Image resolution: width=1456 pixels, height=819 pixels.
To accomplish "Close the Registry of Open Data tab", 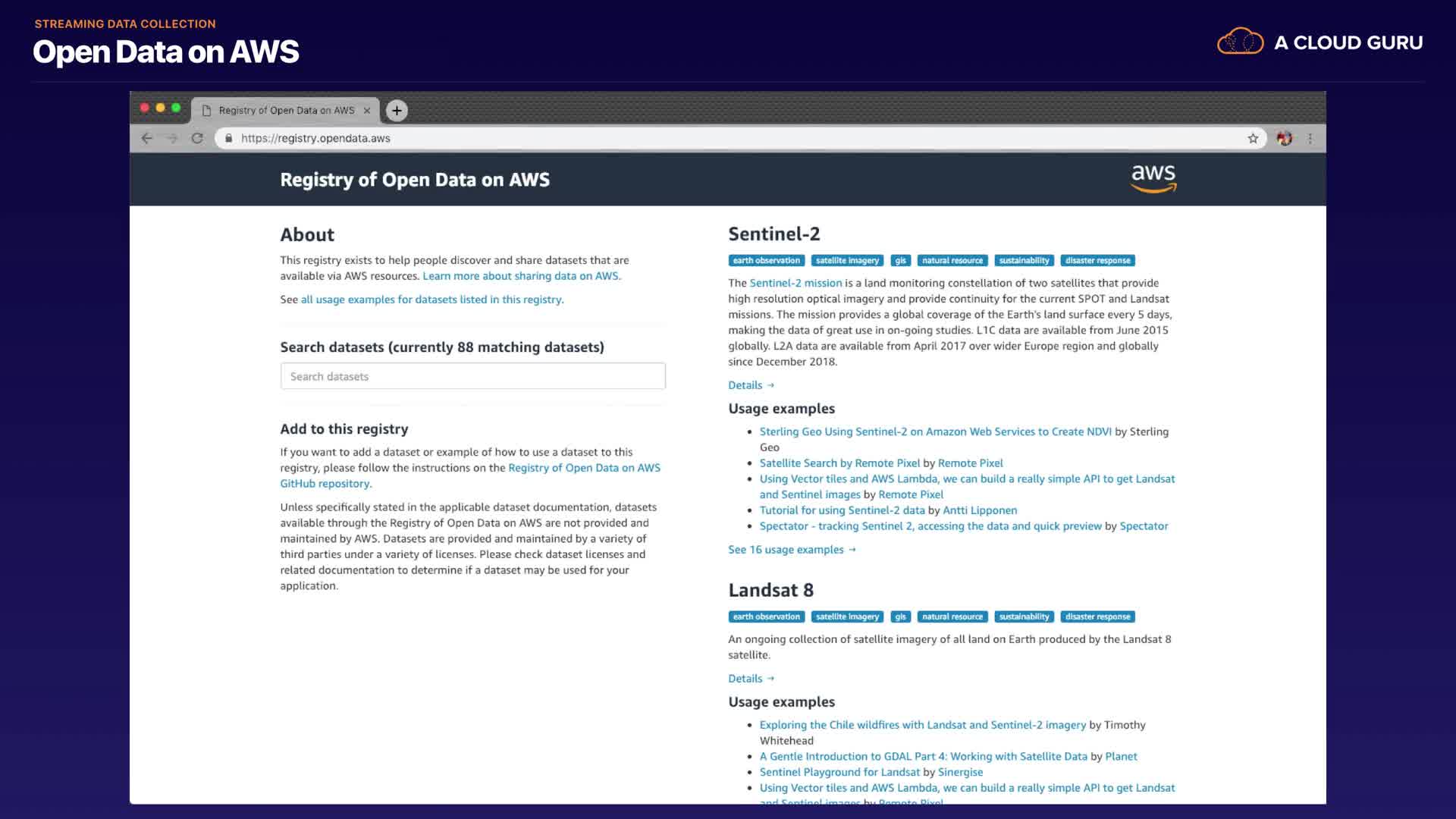I will tap(367, 111).
